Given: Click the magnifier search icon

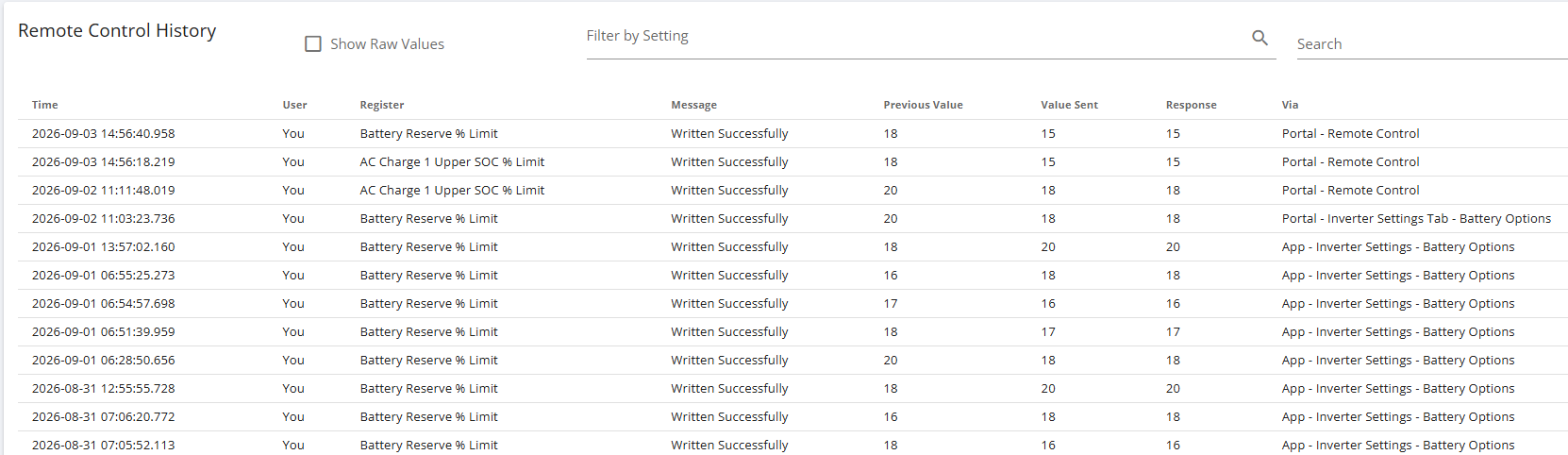Looking at the screenshot, I should click(1259, 38).
